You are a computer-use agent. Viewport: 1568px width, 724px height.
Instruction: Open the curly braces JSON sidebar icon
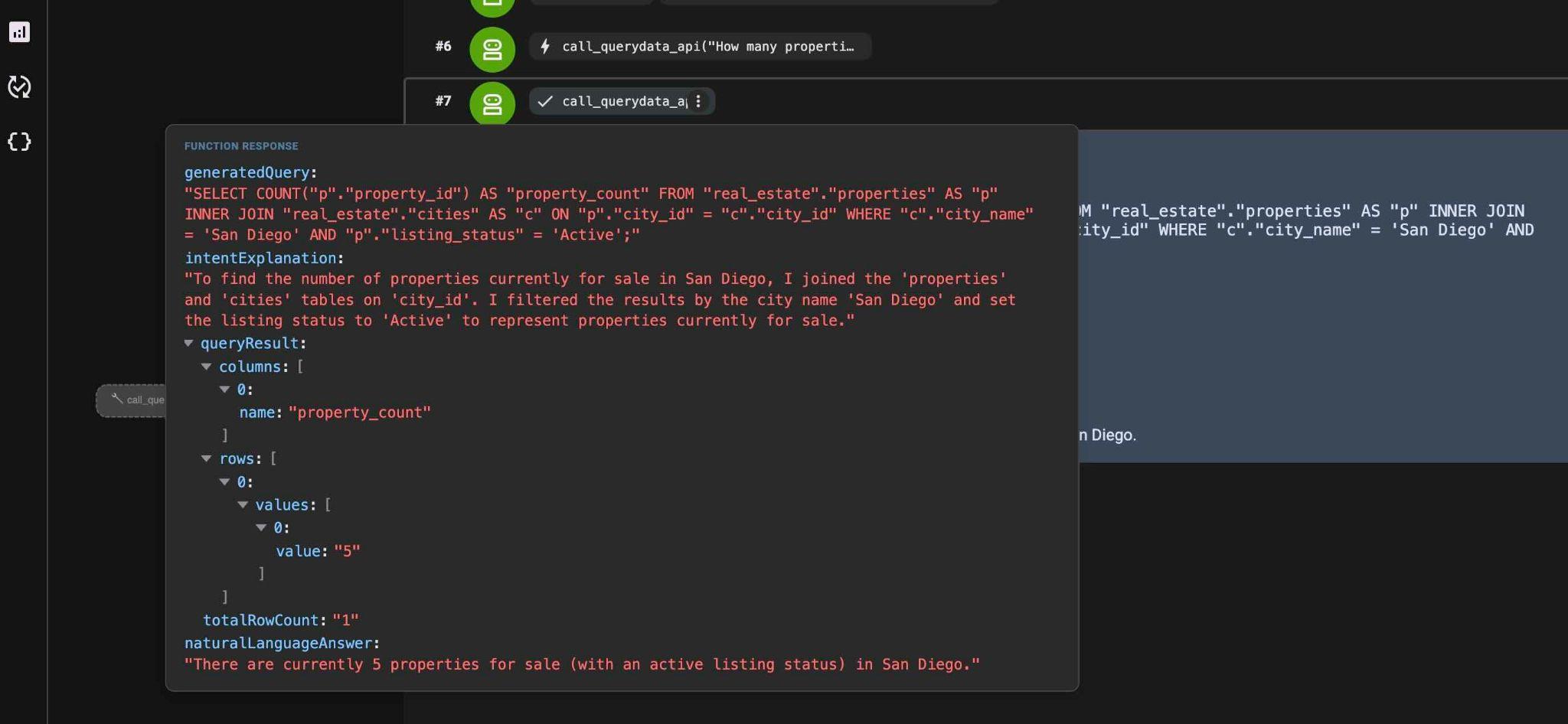pos(19,142)
